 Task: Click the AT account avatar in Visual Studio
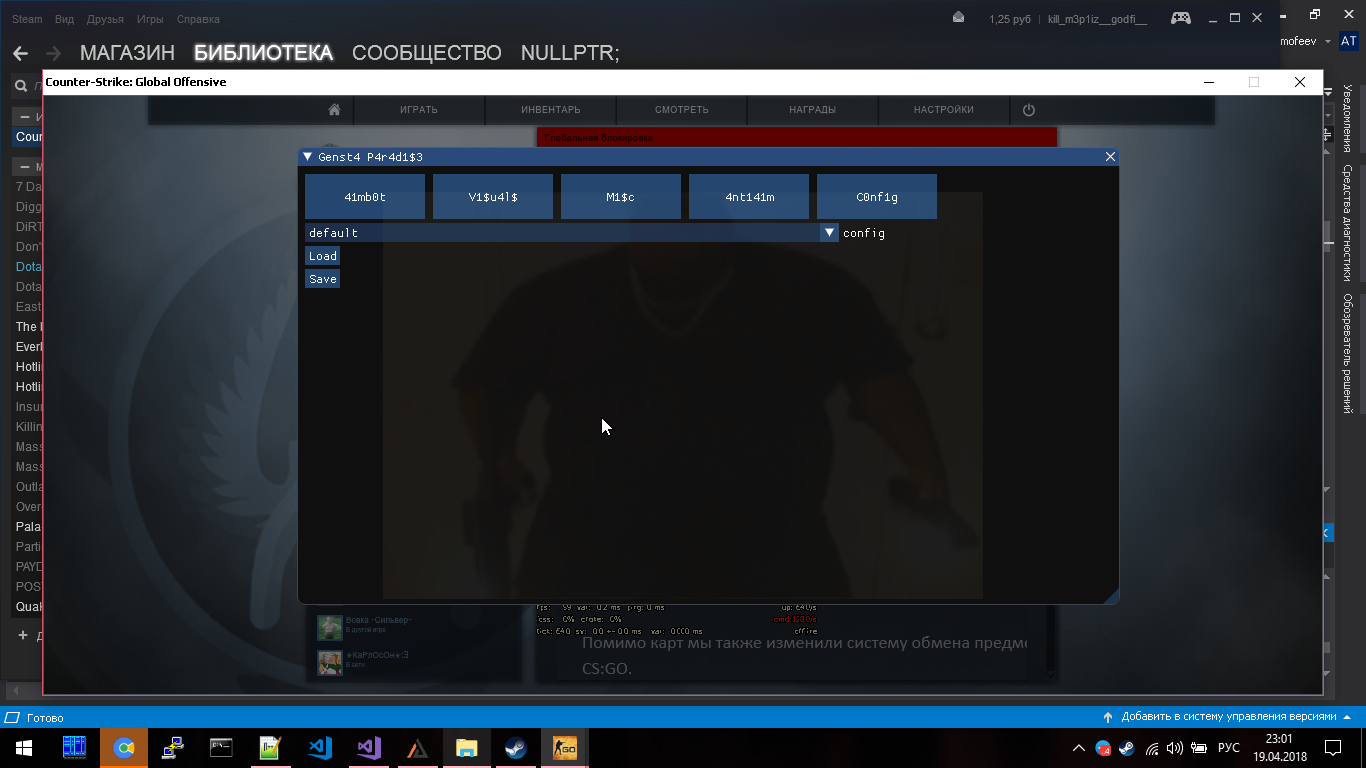(1349, 41)
